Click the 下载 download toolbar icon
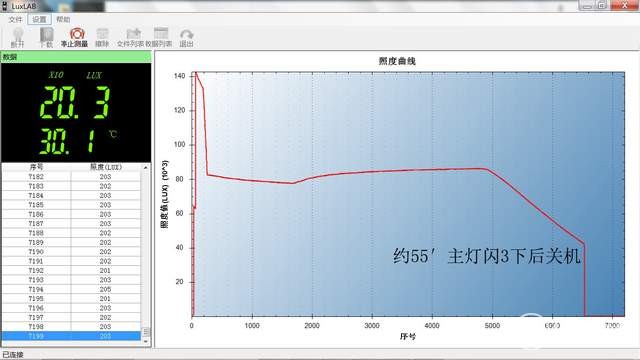 (46, 35)
